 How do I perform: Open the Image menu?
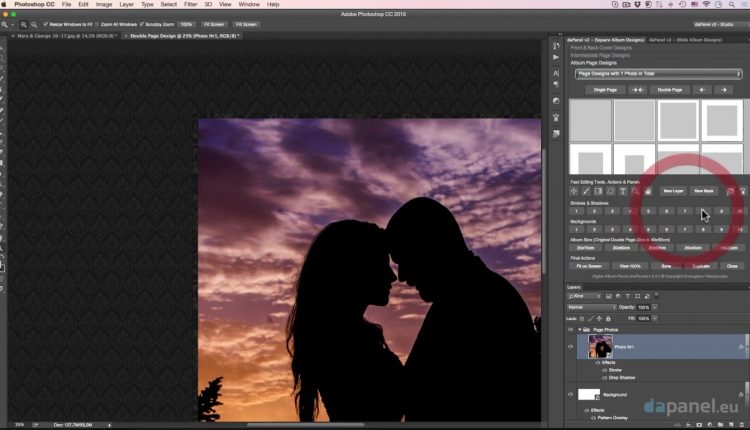pyautogui.click(x=104, y=4)
